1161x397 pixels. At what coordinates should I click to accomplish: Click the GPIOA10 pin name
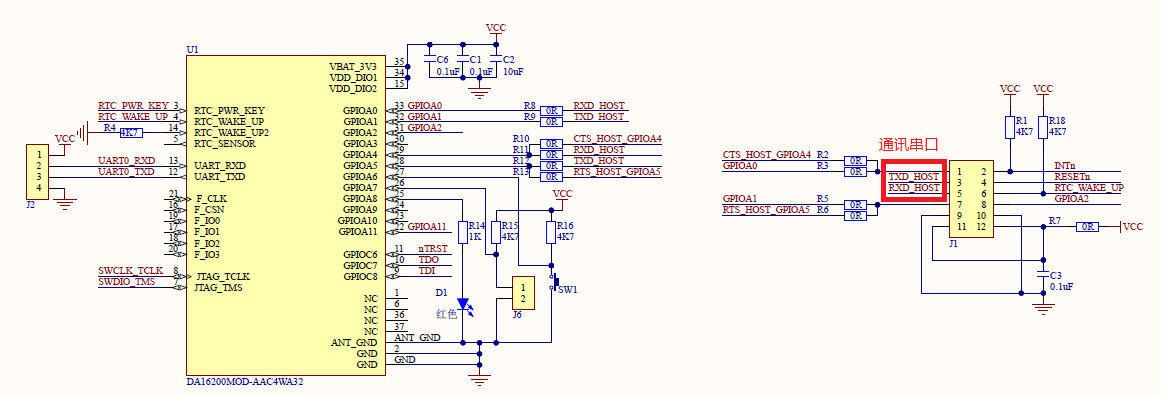click(358, 221)
